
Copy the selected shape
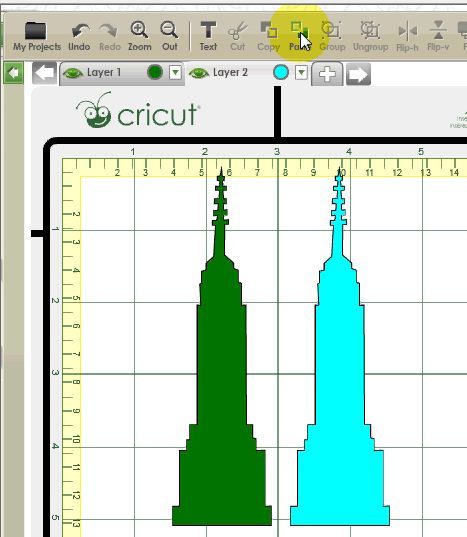point(269,36)
